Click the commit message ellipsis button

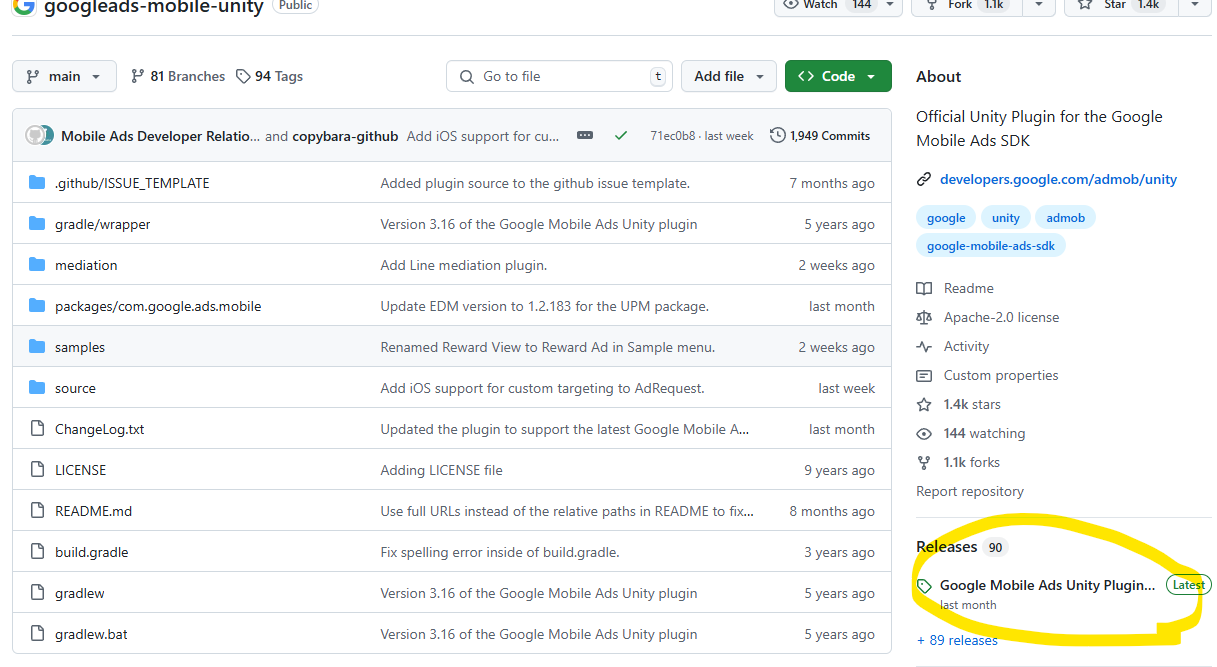(585, 136)
